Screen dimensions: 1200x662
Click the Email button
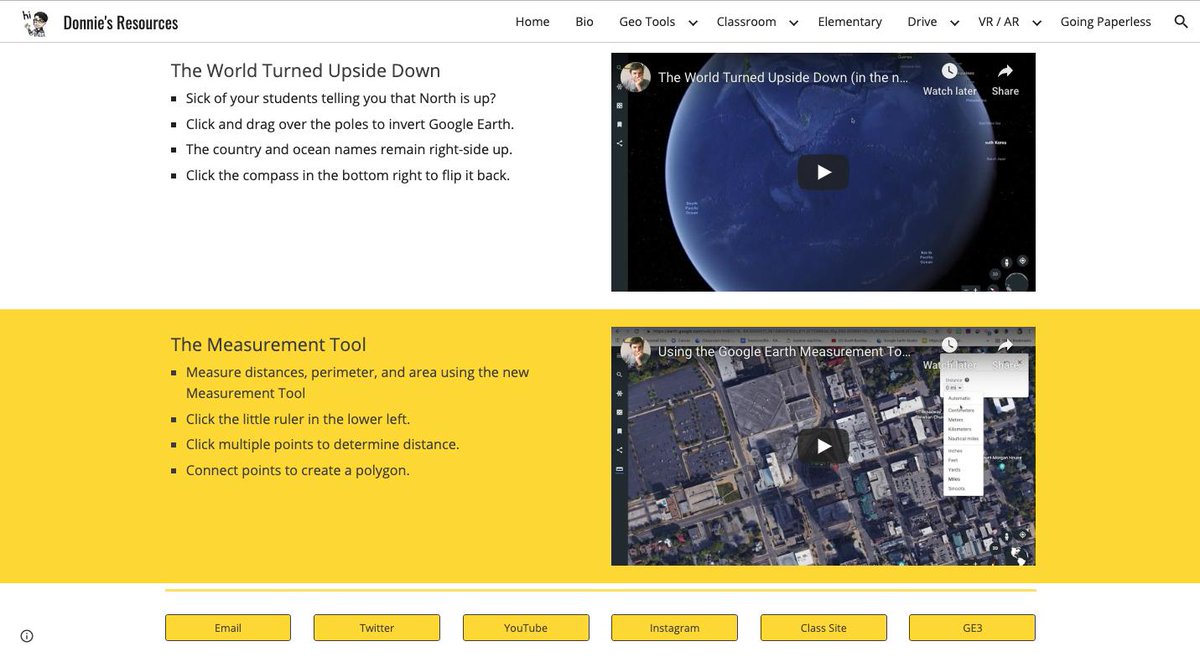(x=228, y=628)
